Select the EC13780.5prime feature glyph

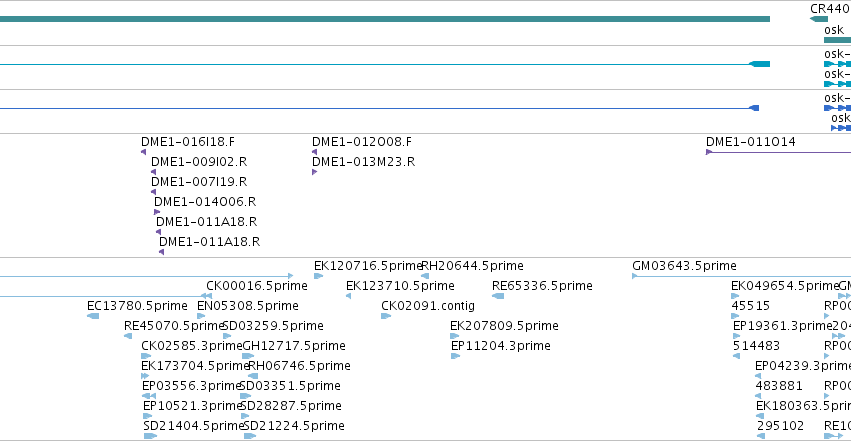93,316
